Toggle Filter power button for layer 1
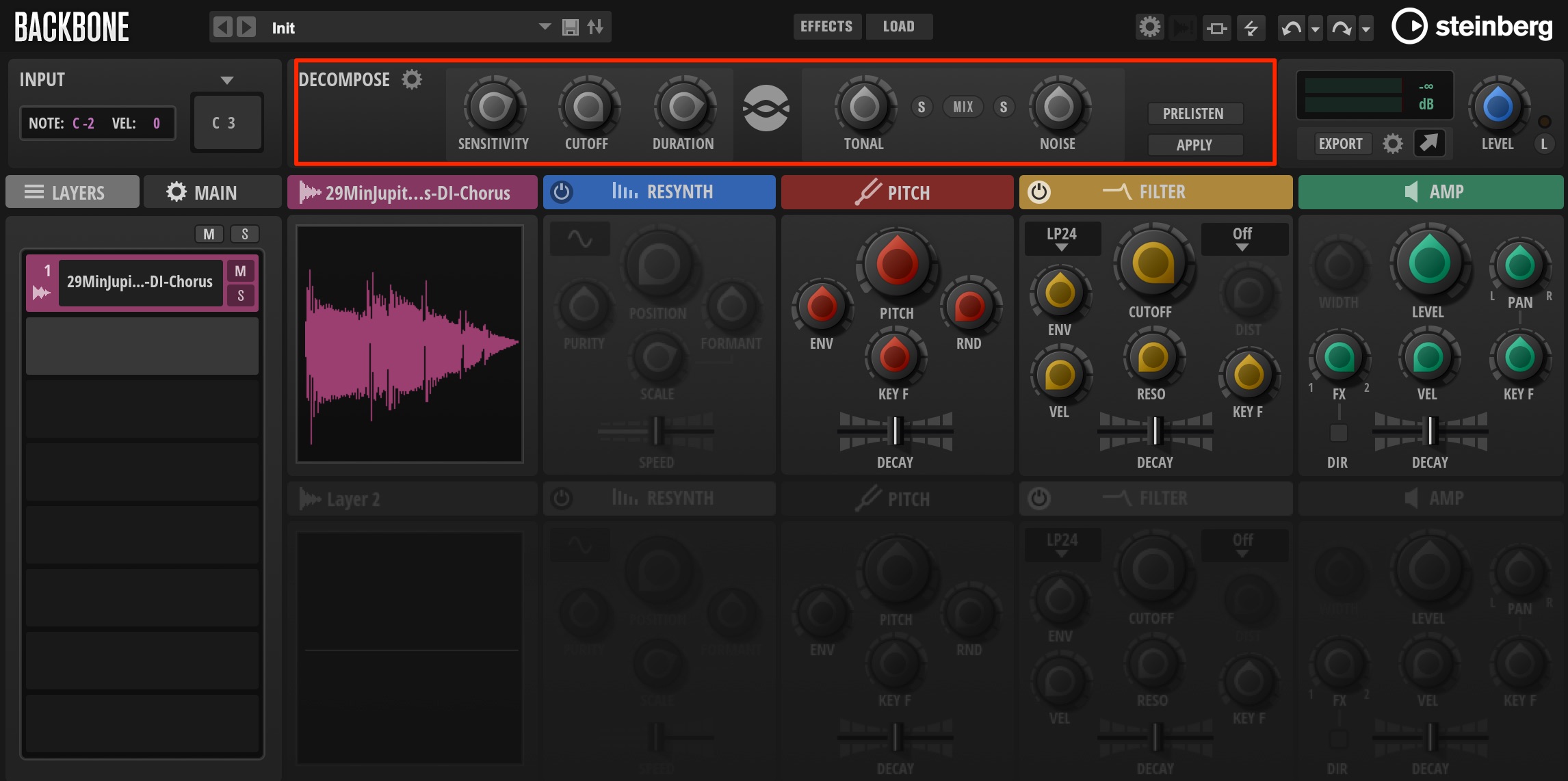Viewport: 1568px width, 781px height. pyautogui.click(x=1038, y=191)
